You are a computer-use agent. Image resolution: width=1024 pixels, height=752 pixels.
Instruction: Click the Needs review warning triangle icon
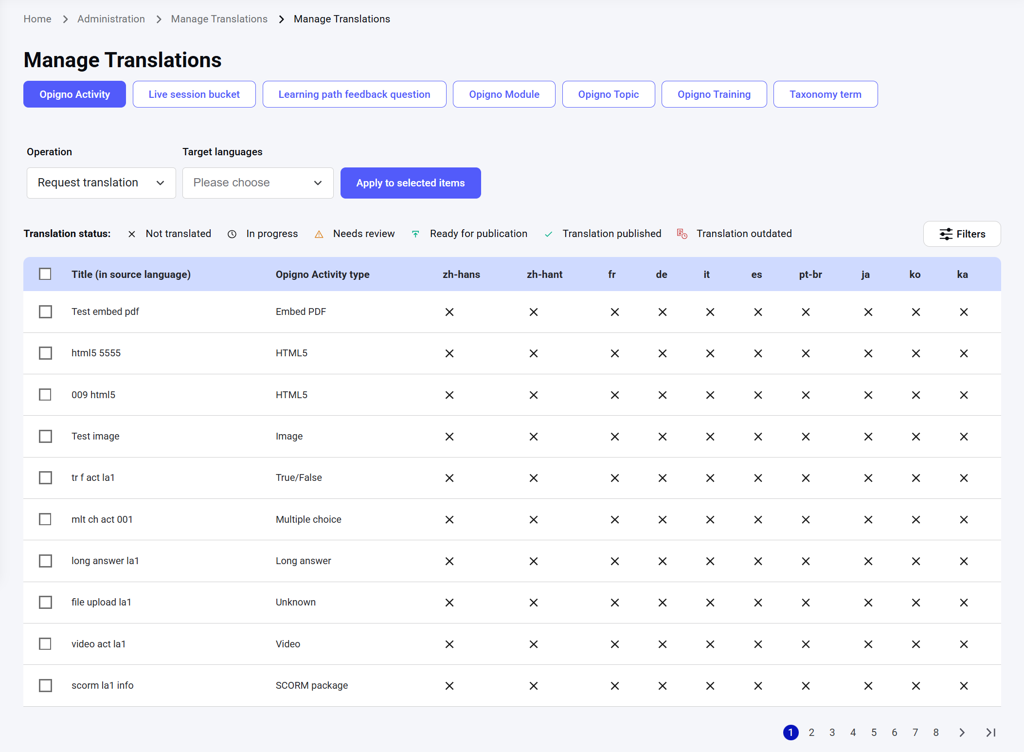(x=319, y=234)
